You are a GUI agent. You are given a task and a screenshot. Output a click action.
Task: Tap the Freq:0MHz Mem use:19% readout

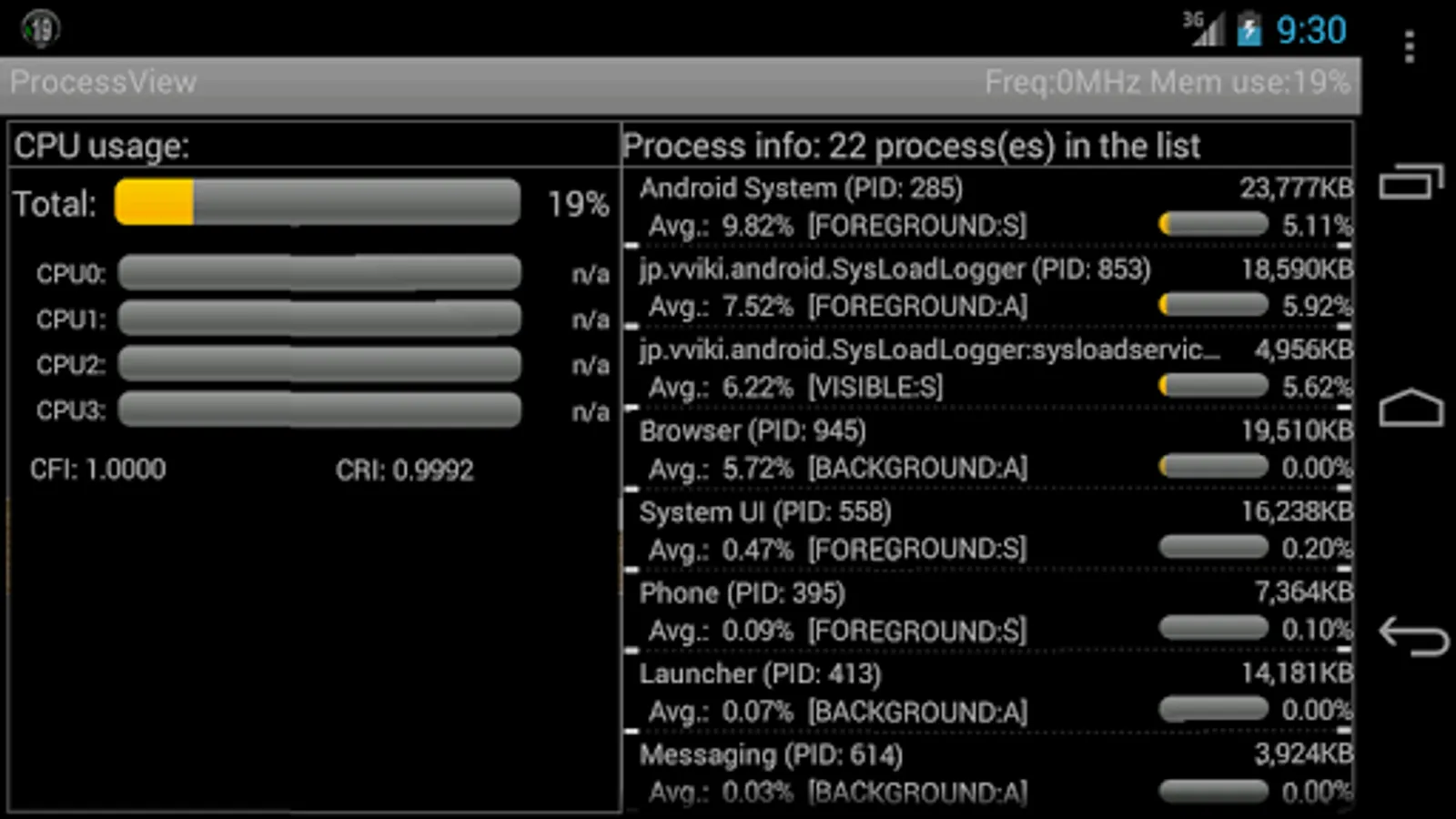coord(1167,82)
